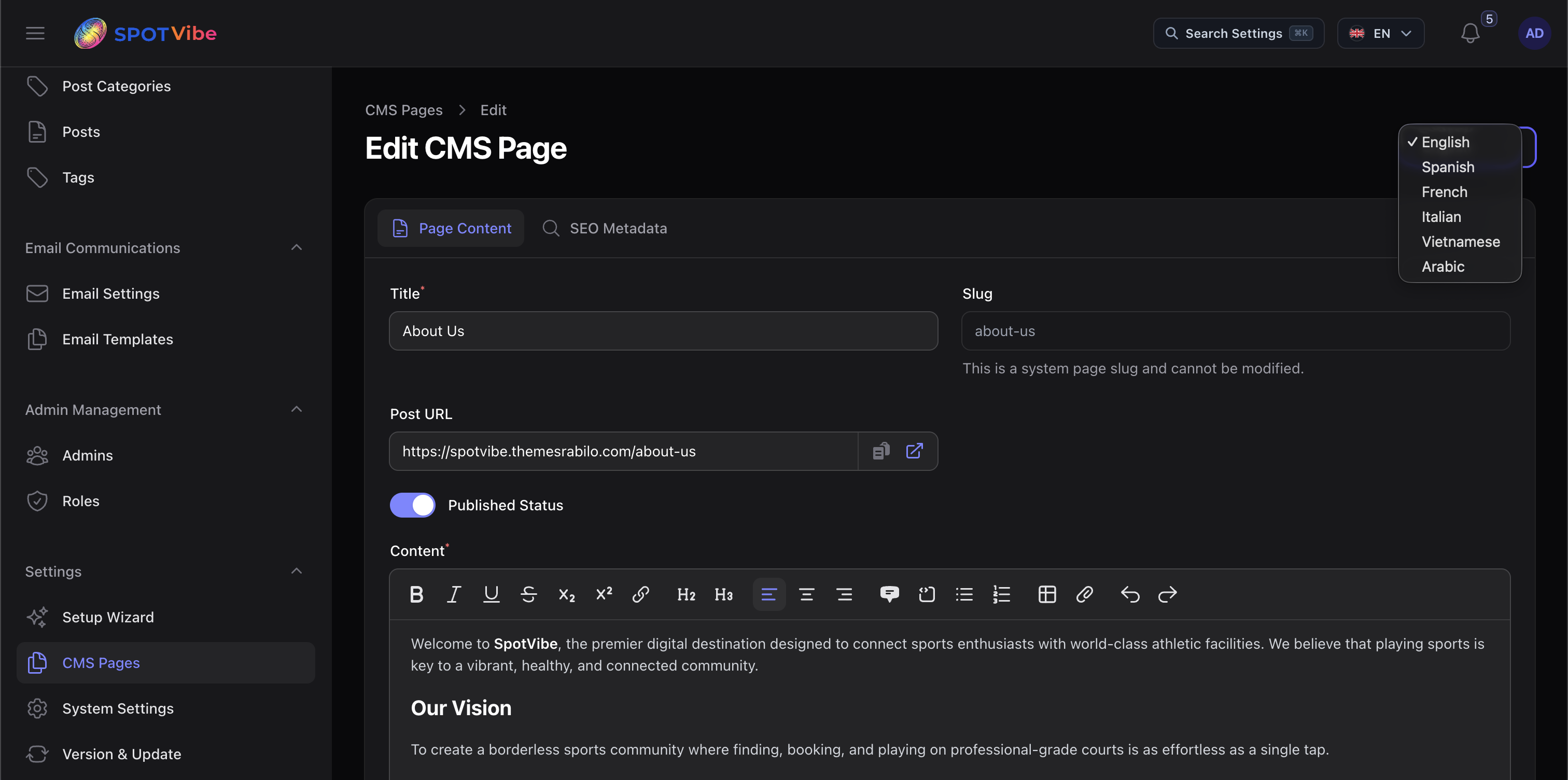This screenshot has width=1568, height=780.
Task: Undo the last edit
Action: [1130, 594]
